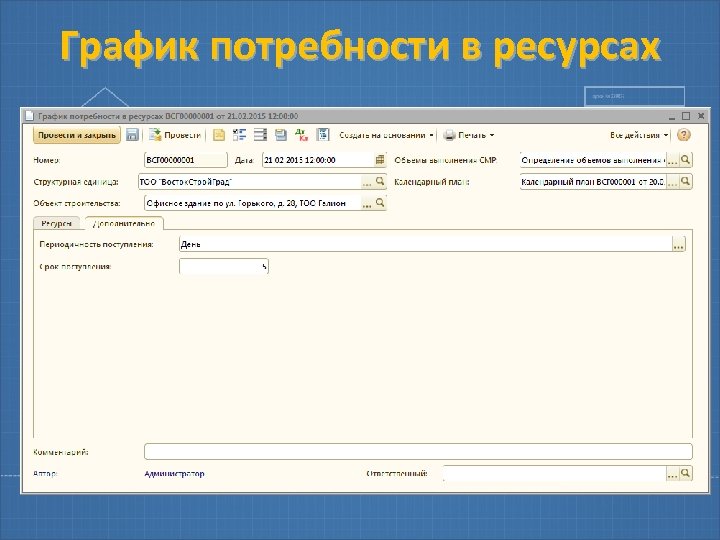Open Объект строительства with magnifier icon
Viewport: 720px width, 540px height.
380,202
